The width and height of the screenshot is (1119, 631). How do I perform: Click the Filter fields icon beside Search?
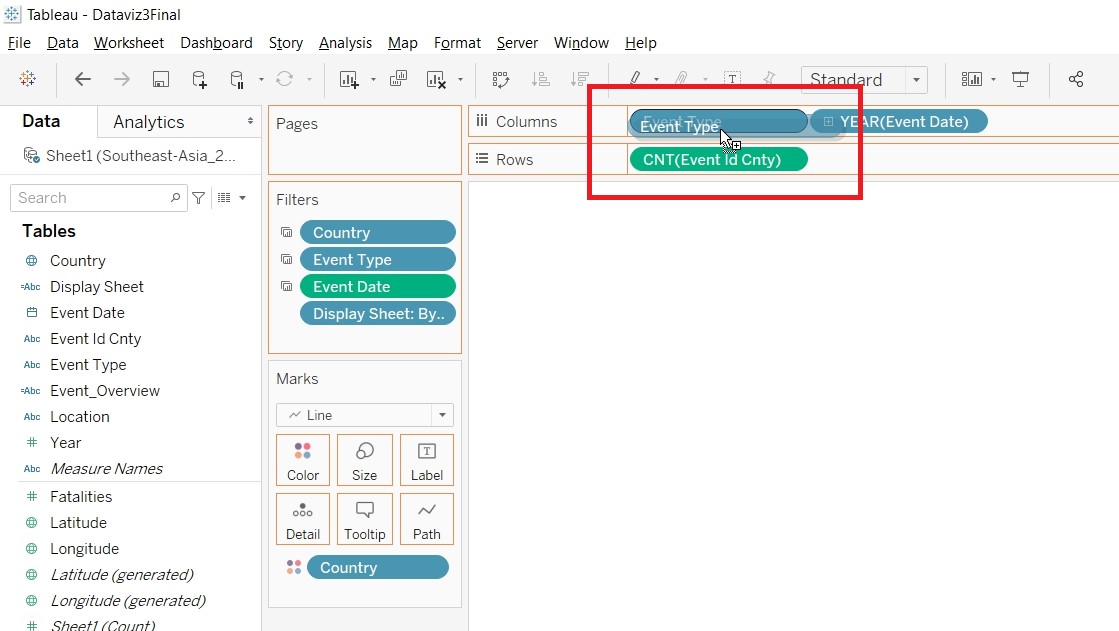click(199, 198)
